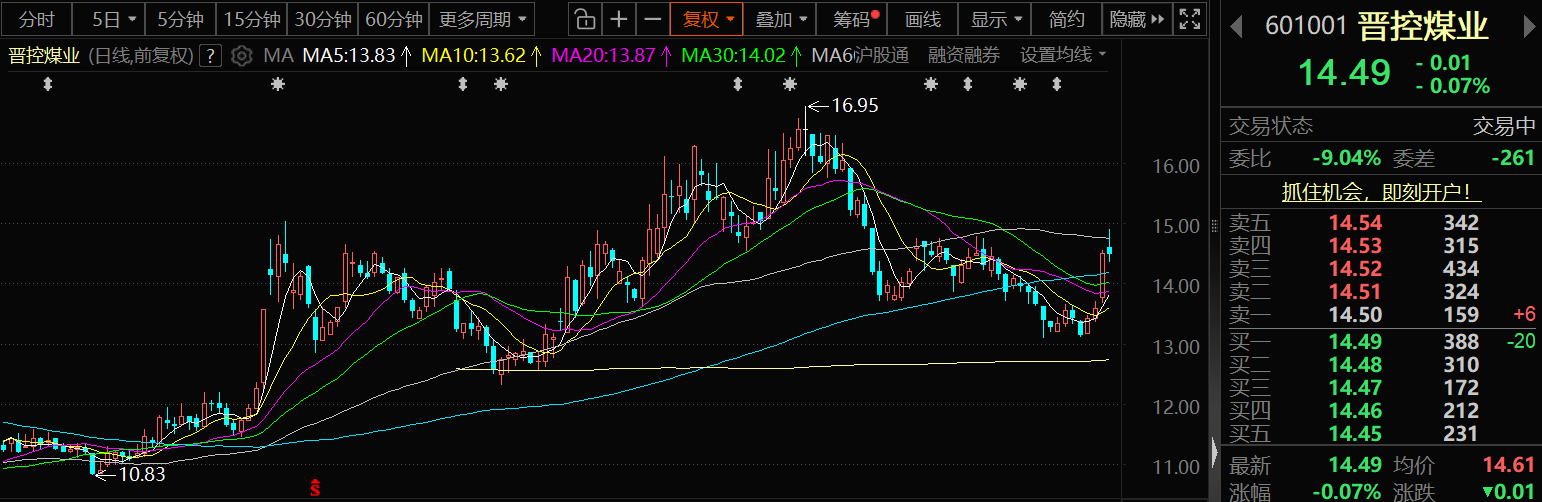Image resolution: width=1542 pixels, height=502 pixels.
Task: Click 抓住机会，即刻开户 link
Action: (1381, 191)
